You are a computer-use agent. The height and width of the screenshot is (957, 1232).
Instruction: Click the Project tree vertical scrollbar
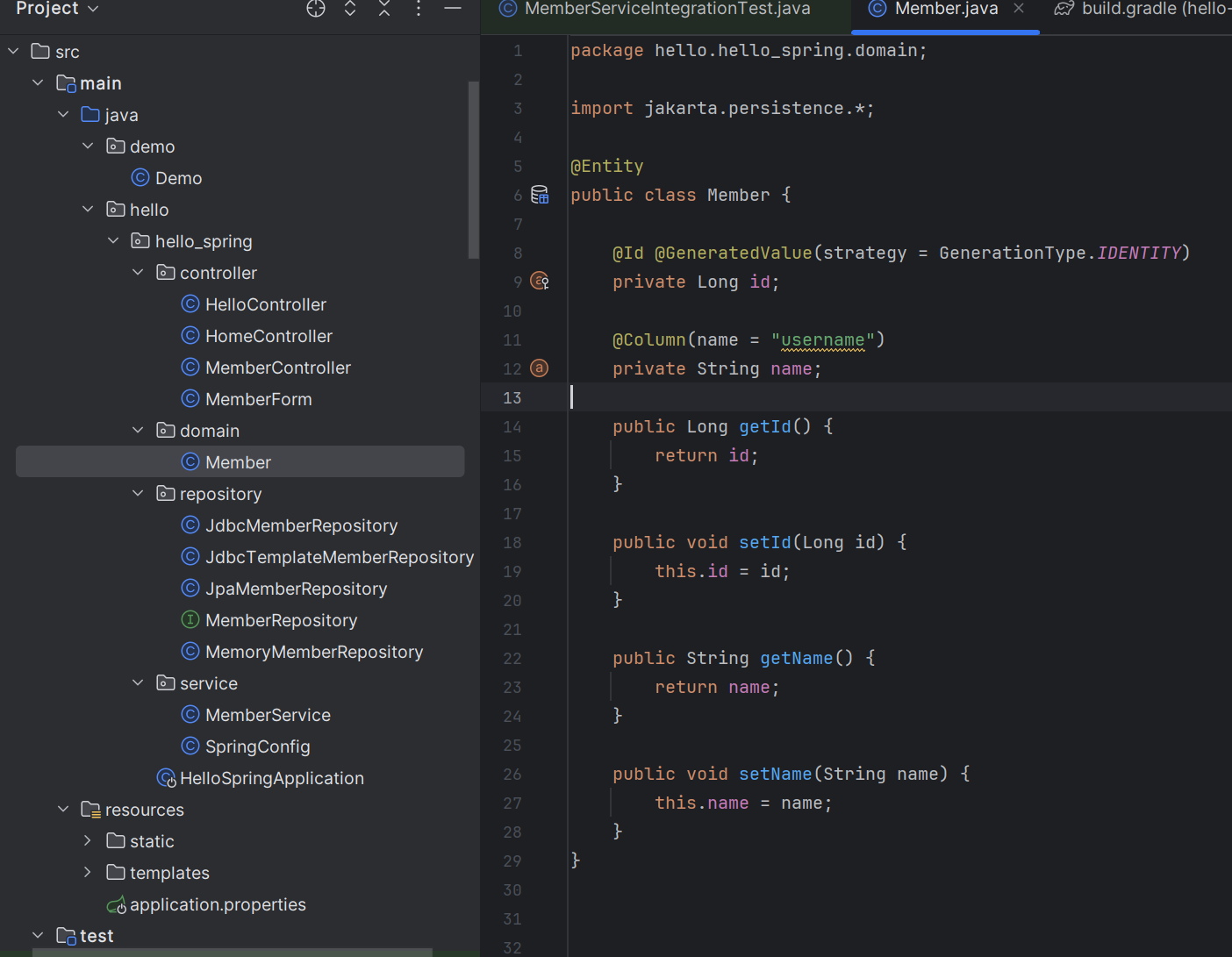pyautogui.click(x=474, y=170)
